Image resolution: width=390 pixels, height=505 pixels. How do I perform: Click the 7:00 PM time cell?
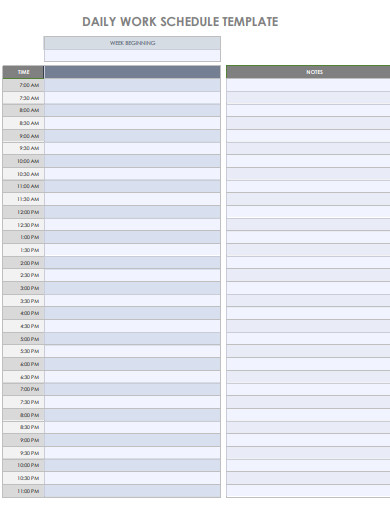coord(23,389)
